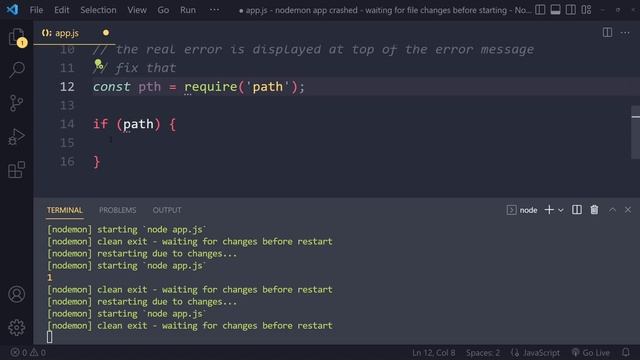
Task: Click the 'const' keyword
Action: 111,87
